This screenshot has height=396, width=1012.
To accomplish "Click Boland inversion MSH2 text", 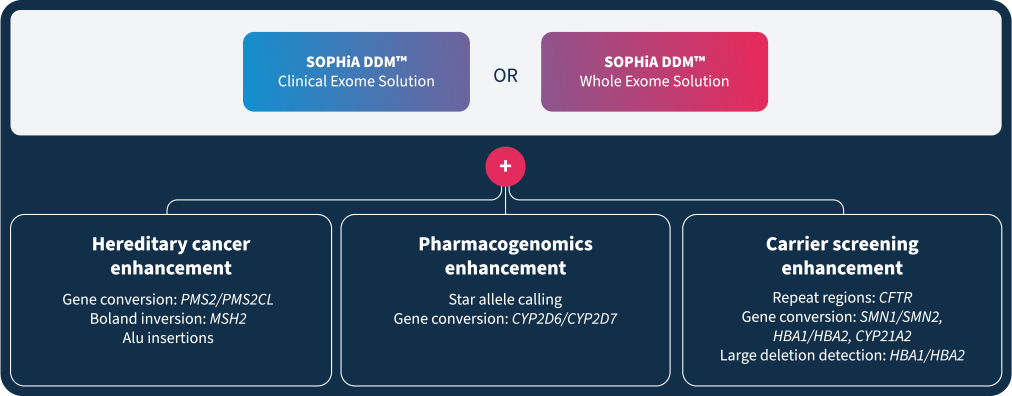I will point(171,318).
